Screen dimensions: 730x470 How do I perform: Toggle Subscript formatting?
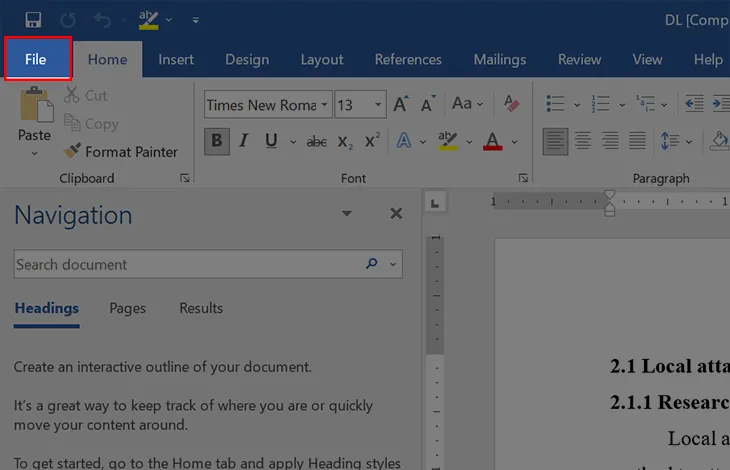[x=345, y=142]
